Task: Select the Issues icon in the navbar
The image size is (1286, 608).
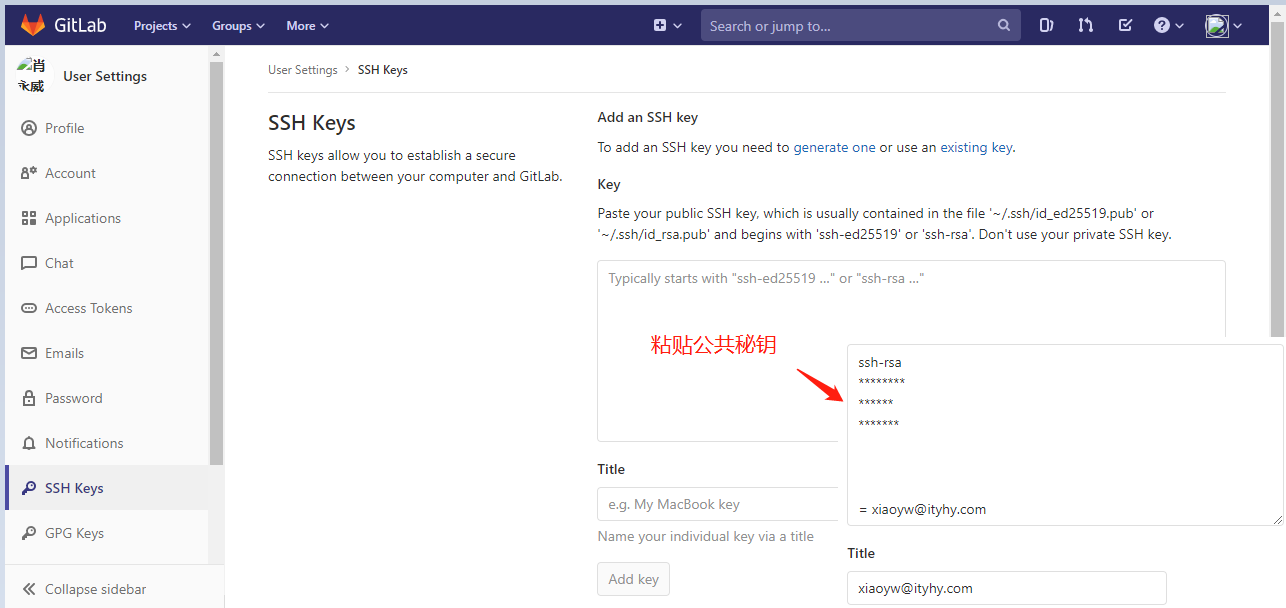Action: (x=1045, y=25)
